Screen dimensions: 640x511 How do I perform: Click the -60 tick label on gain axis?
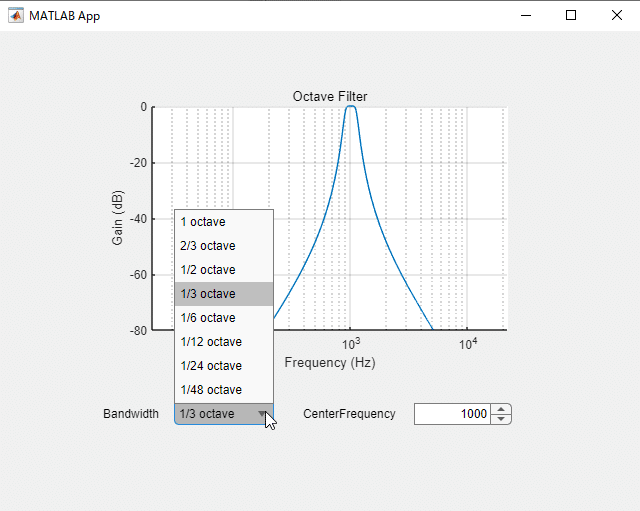(x=138, y=275)
